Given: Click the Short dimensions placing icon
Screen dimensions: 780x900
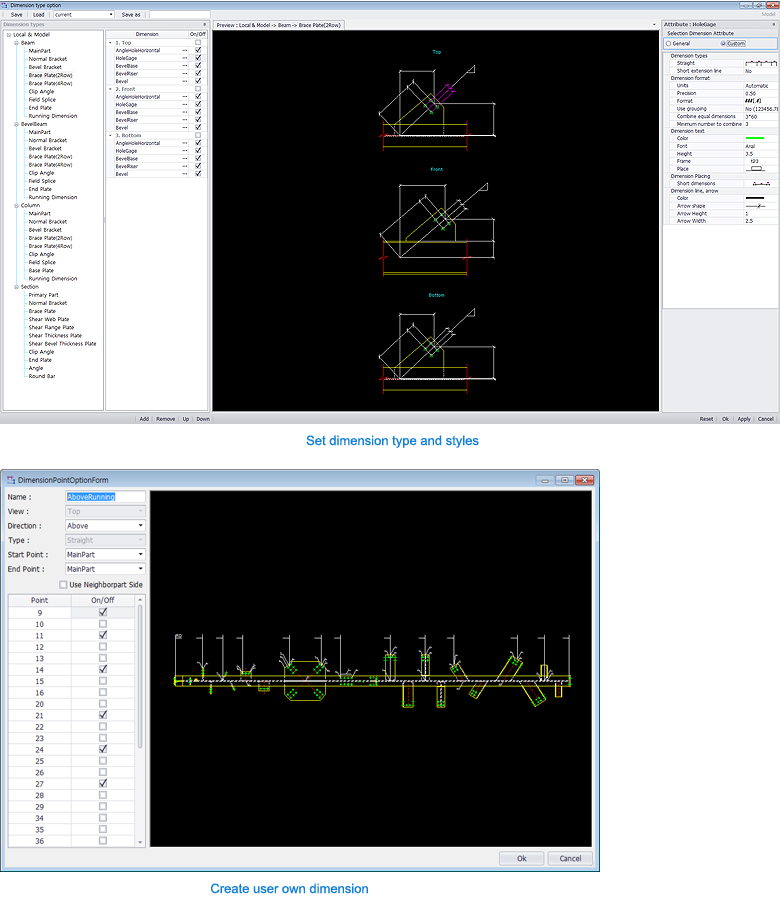Looking at the screenshot, I should 761,184.
